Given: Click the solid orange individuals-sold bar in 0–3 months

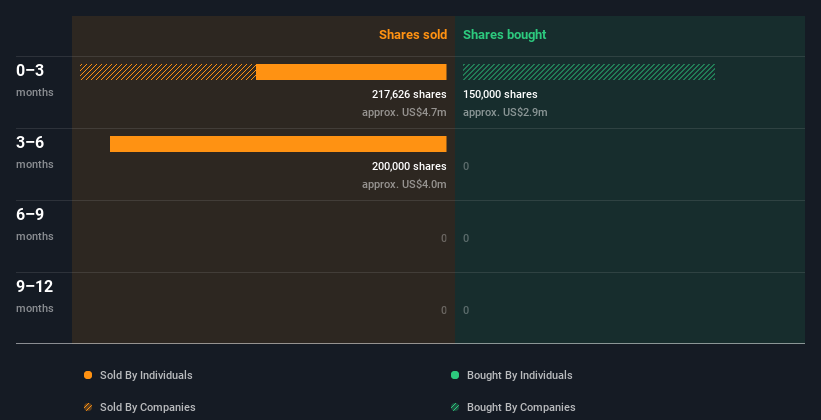Looking at the screenshot, I should click(351, 72).
